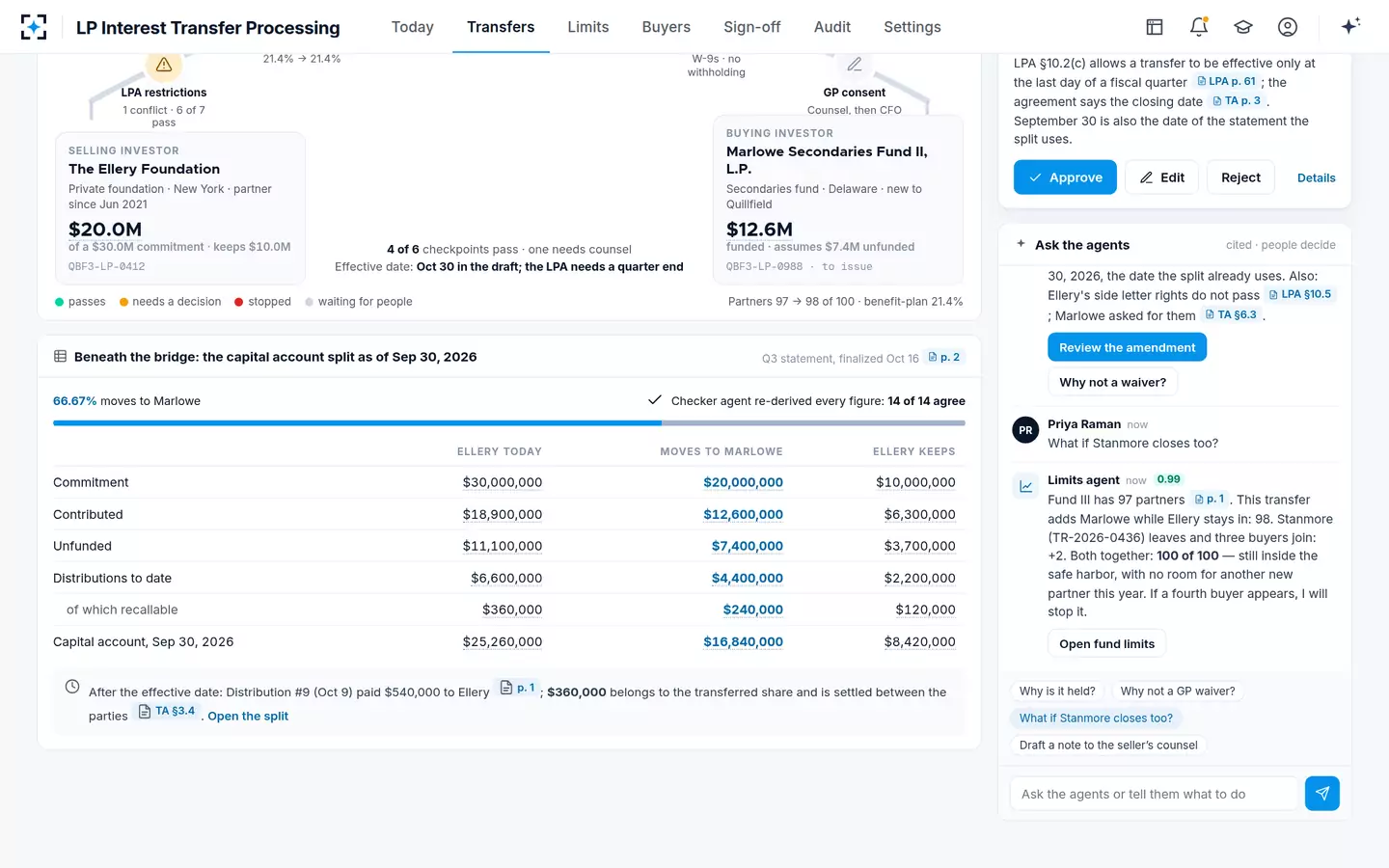
Task: Open the TA p. 3 citation chip
Action: coord(1237,100)
